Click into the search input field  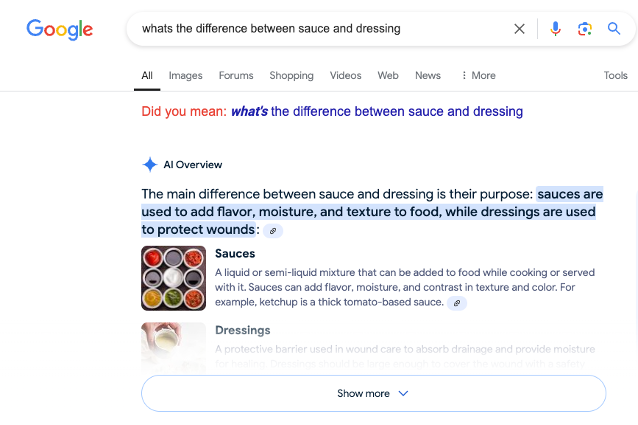point(320,29)
